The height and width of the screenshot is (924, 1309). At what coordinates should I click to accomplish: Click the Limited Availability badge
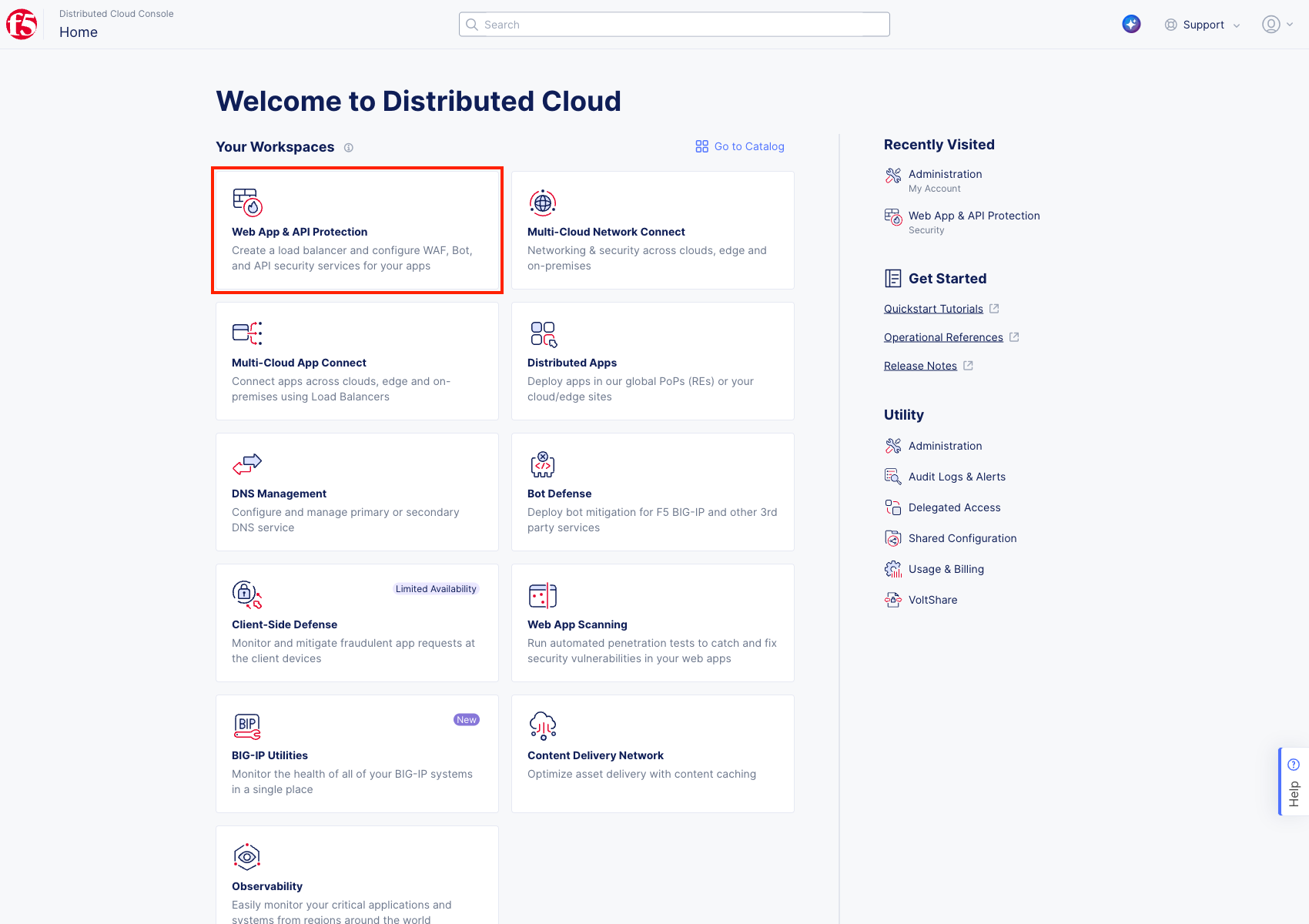coord(436,589)
